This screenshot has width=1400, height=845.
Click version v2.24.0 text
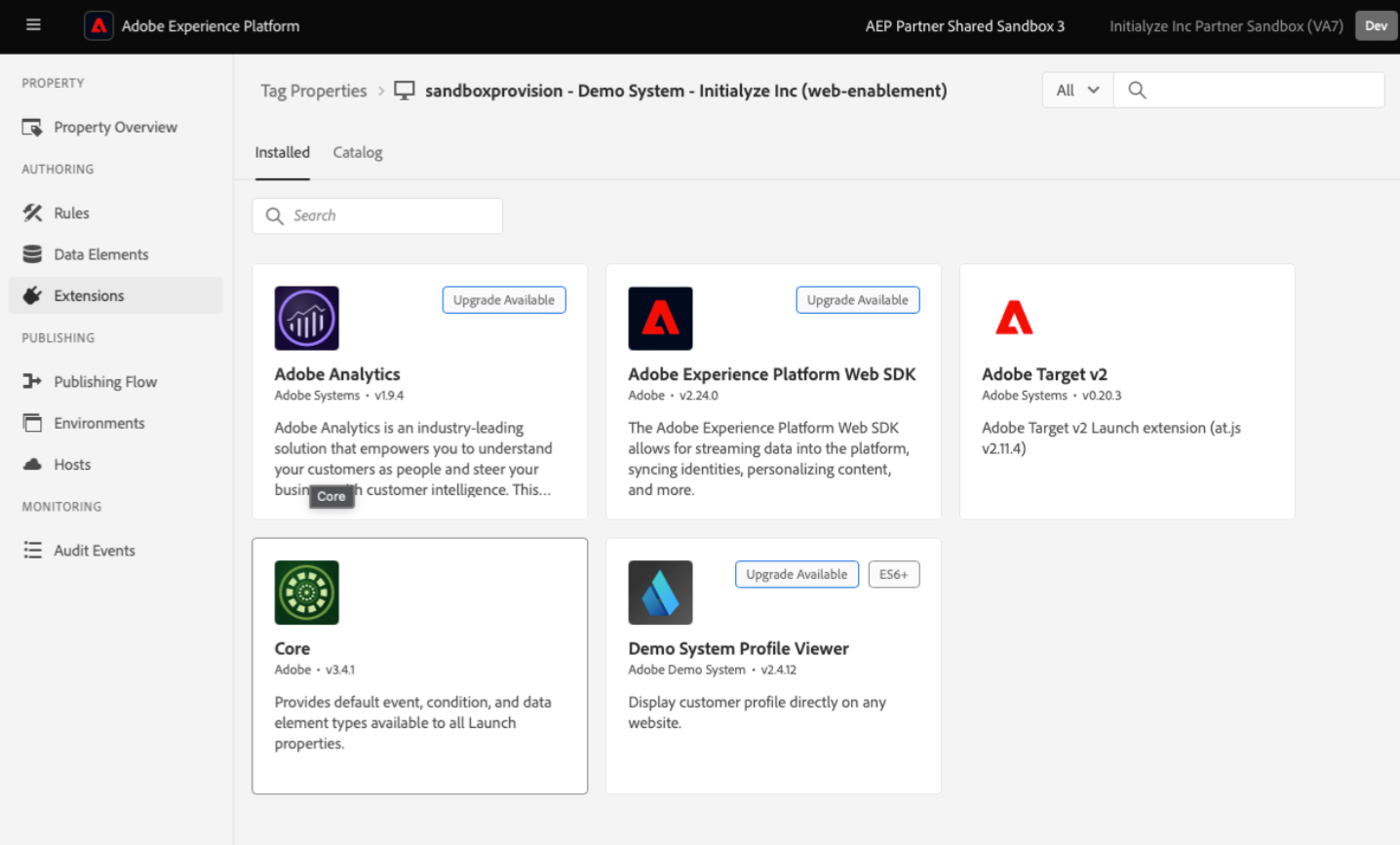pyautogui.click(x=699, y=396)
